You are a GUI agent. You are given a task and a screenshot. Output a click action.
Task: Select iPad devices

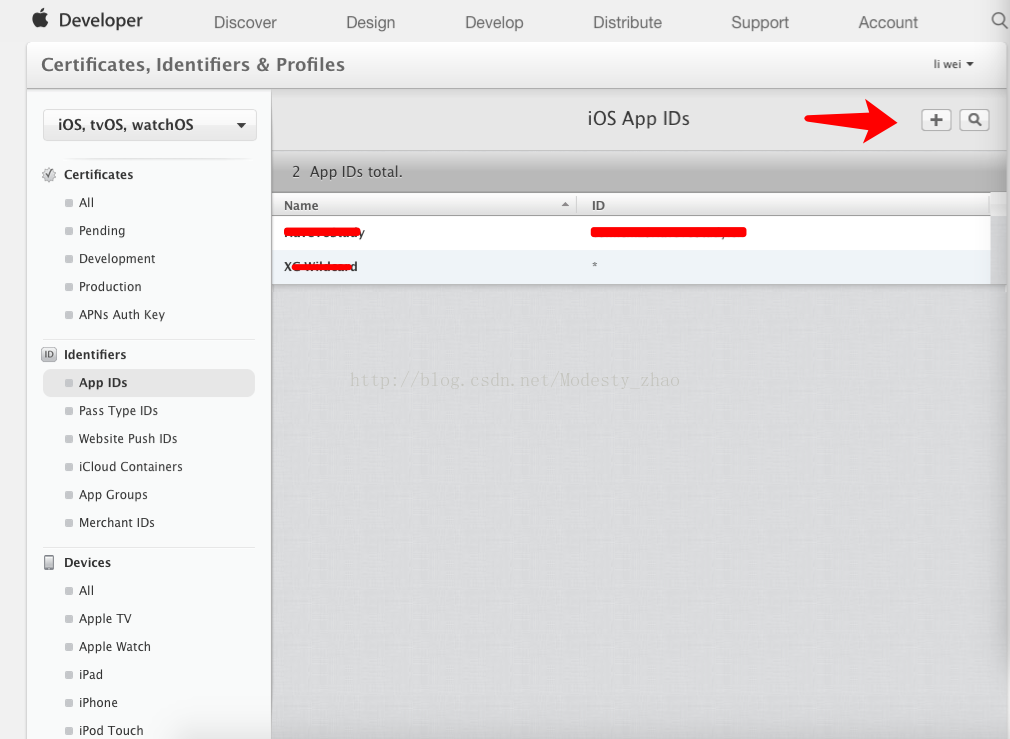(x=91, y=675)
